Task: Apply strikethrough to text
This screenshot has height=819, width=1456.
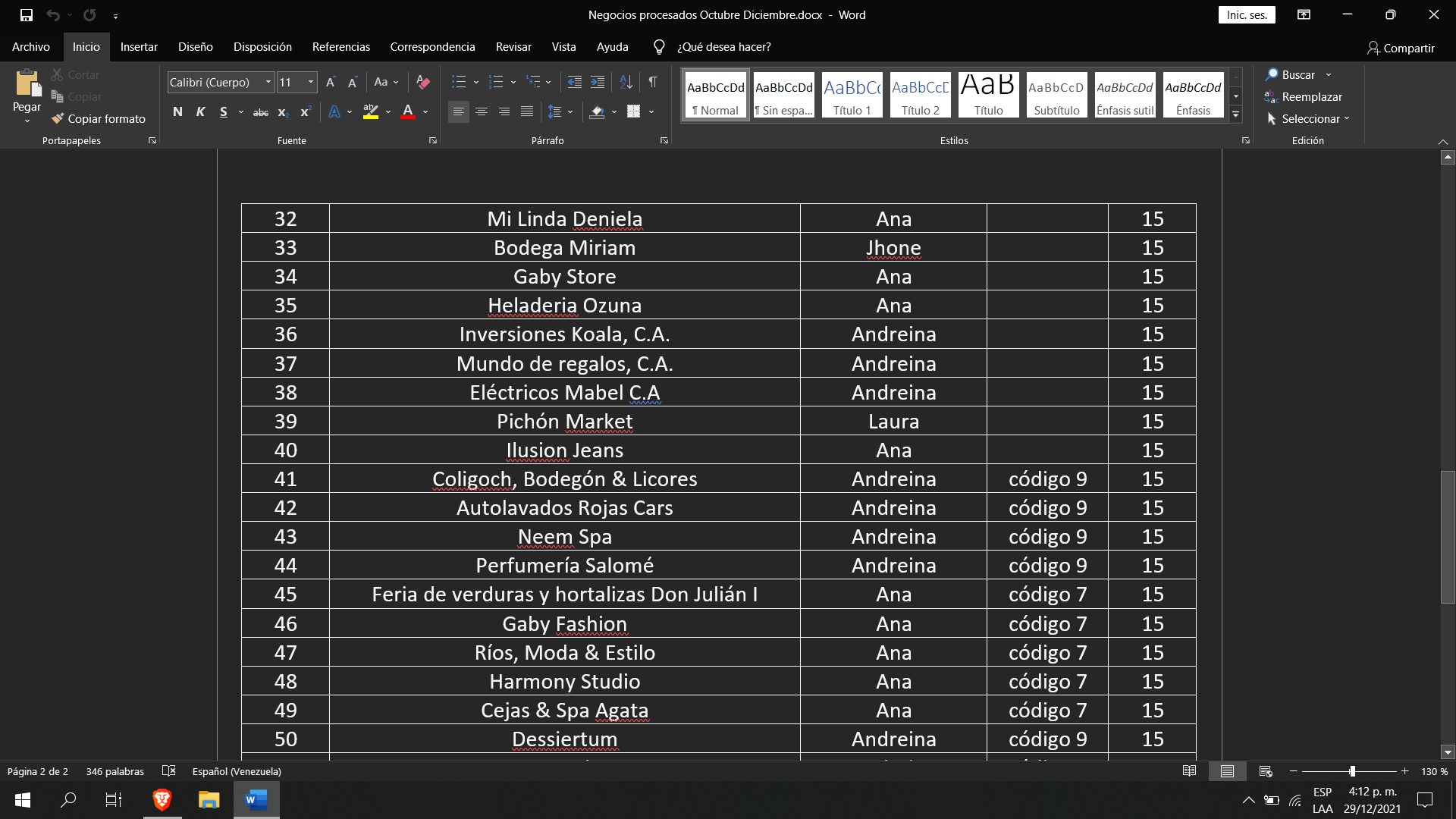Action: [x=260, y=112]
